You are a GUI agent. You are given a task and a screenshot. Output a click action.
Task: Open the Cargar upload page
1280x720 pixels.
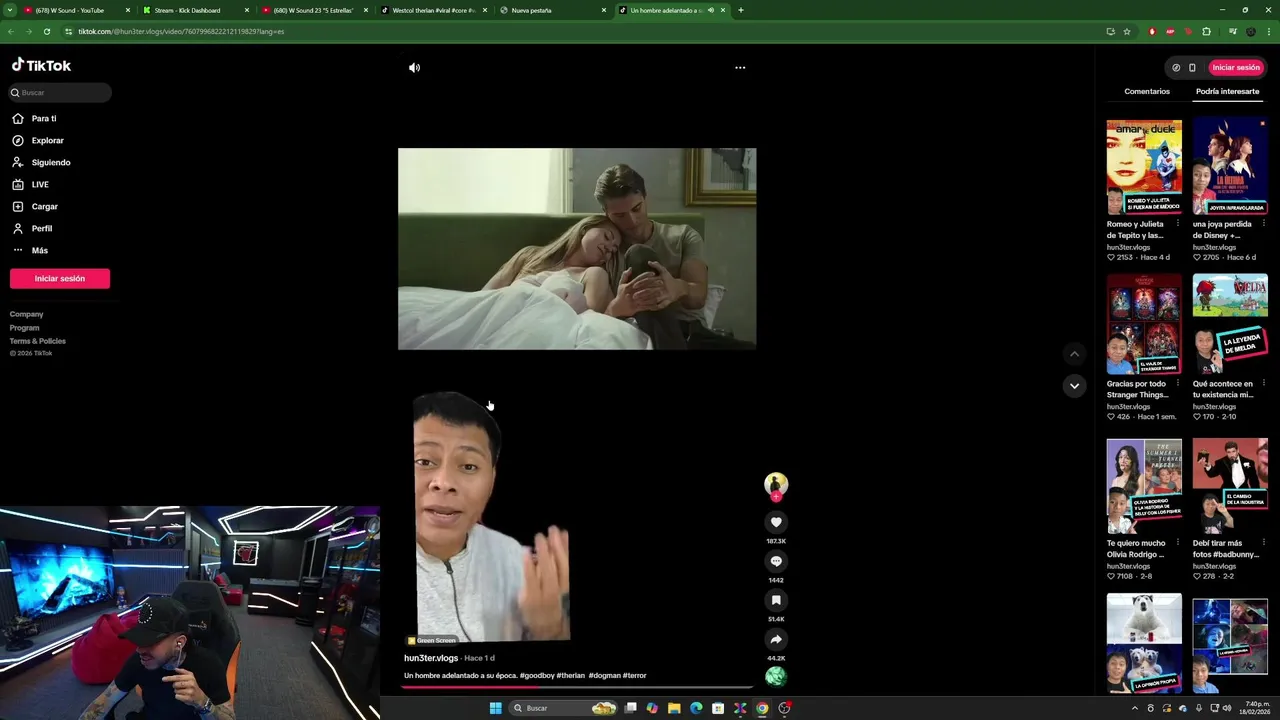(x=45, y=207)
